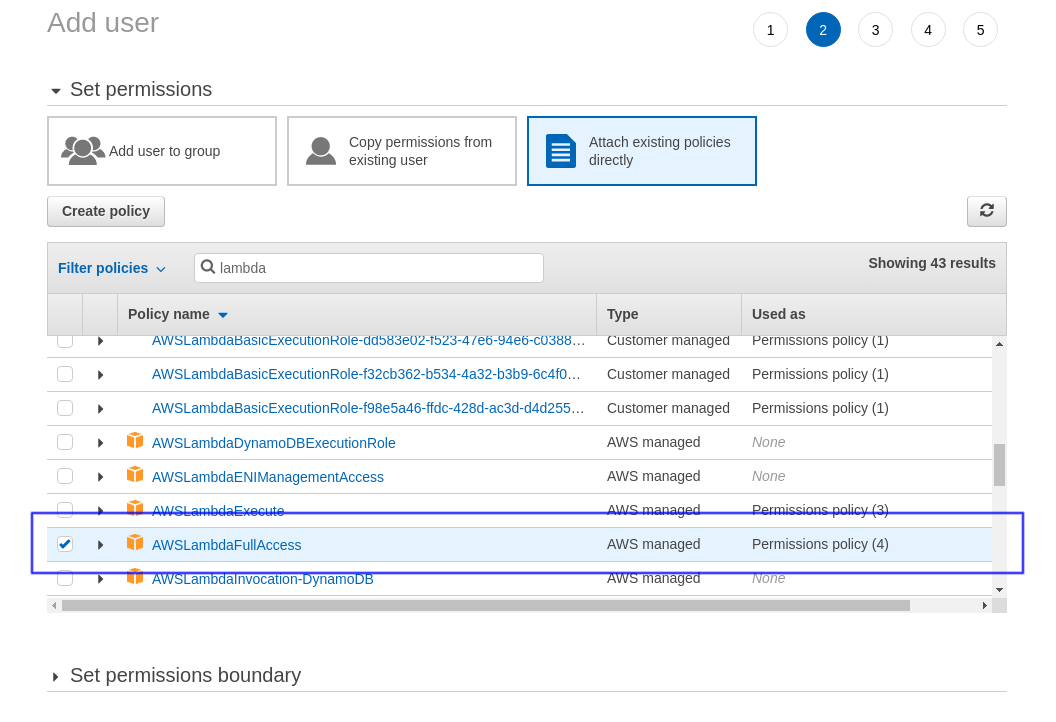
Task: Expand AWSLambdaBasicExecutionRole-f98e5a46 details arrow
Action: click(x=100, y=409)
